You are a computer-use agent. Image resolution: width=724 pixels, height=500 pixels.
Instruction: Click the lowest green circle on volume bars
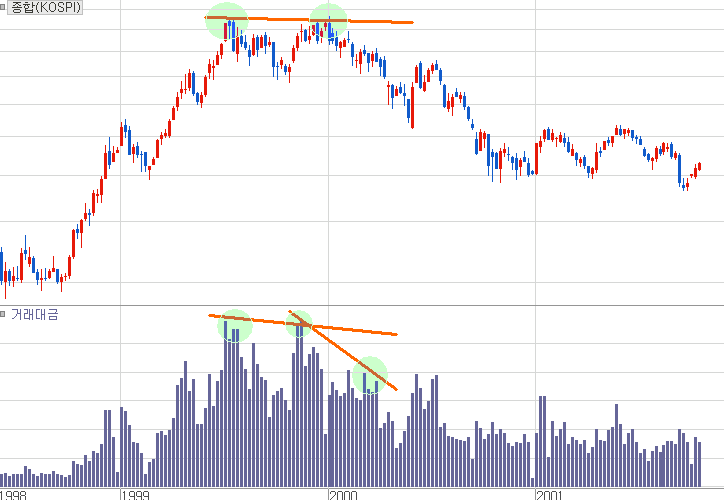click(x=370, y=375)
